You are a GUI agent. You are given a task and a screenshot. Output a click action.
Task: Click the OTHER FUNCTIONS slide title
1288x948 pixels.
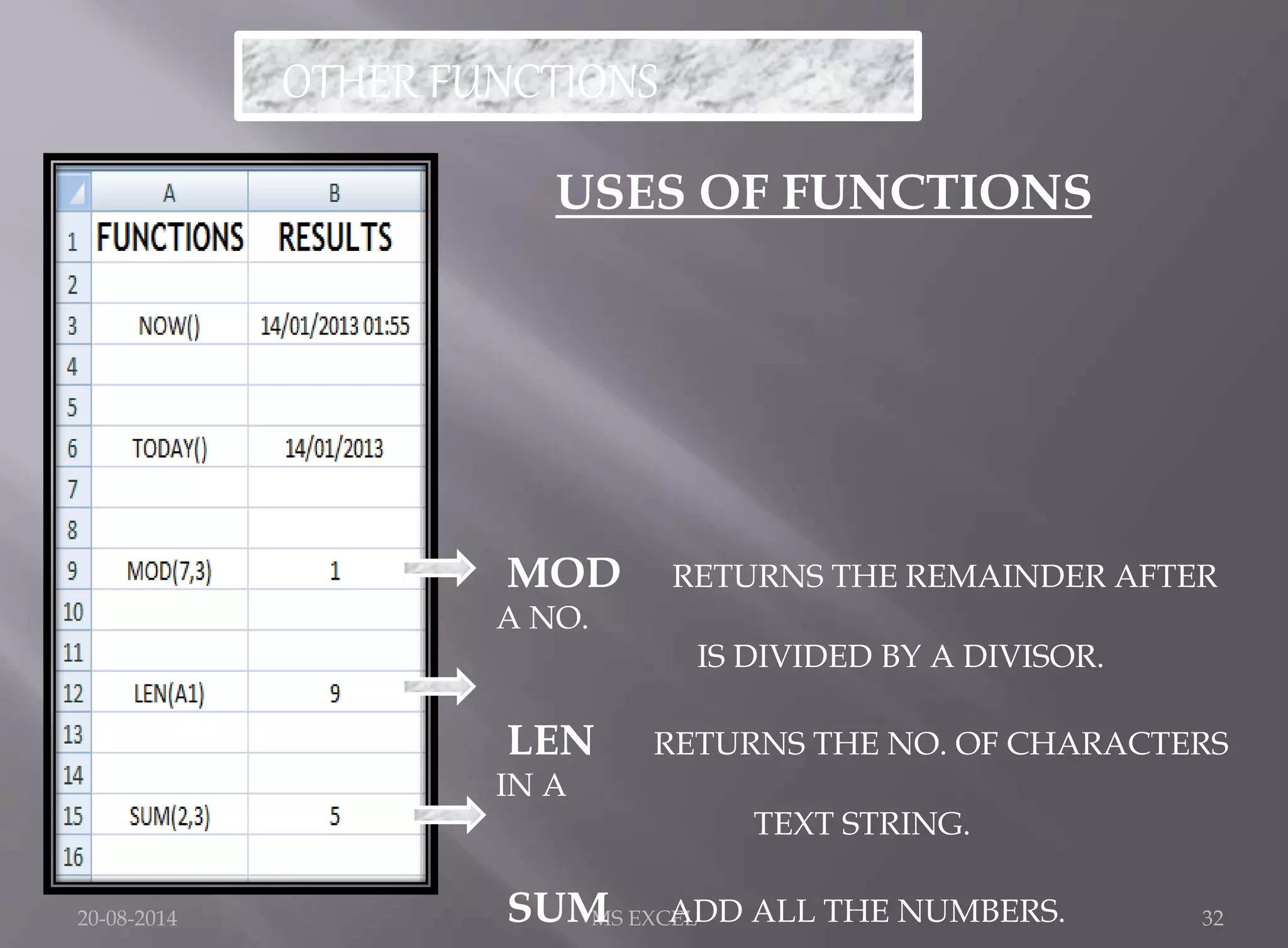point(469,81)
